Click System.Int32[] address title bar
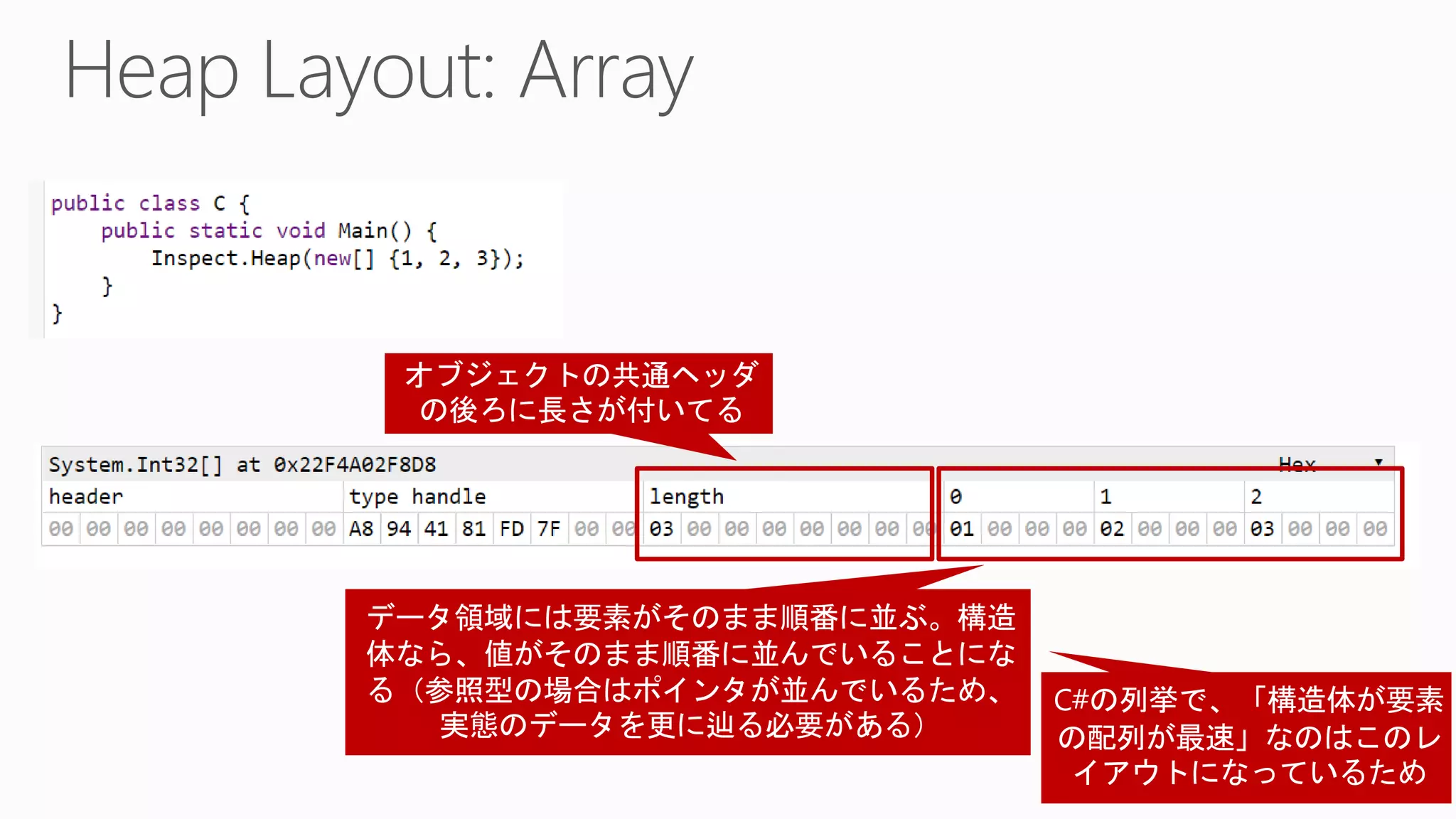Image resolution: width=1456 pixels, height=819 pixels. [x=242, y=465]
